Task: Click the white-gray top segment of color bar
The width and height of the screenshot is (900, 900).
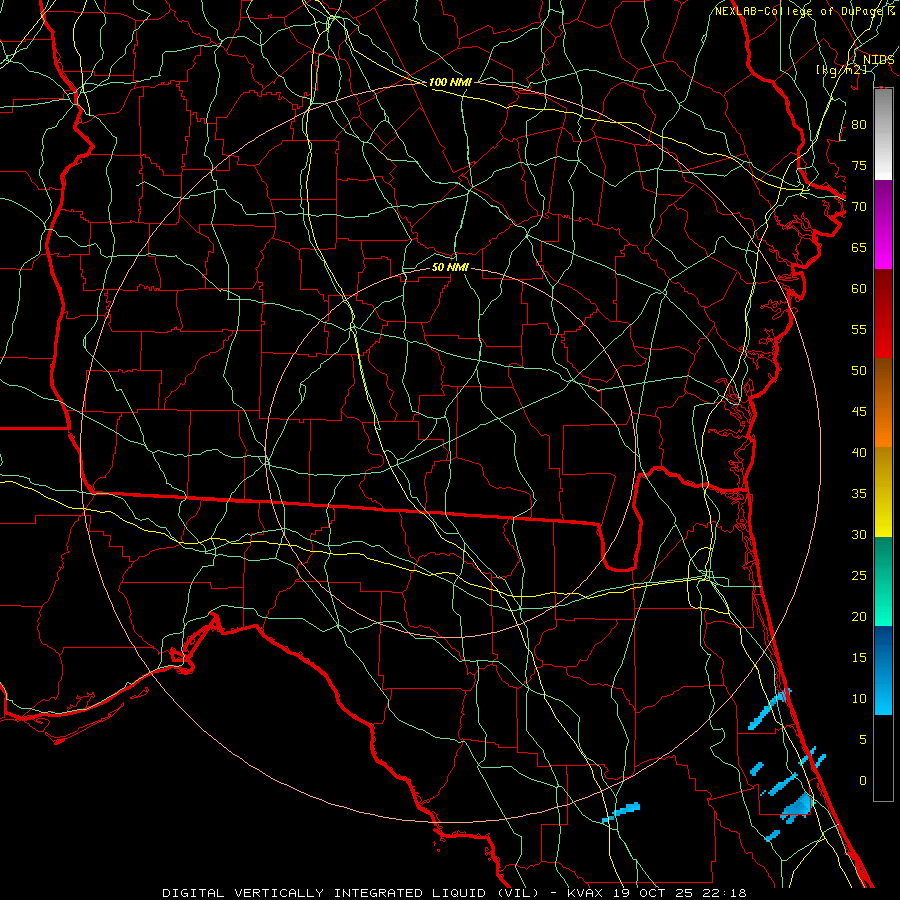Action: point(883,134)
